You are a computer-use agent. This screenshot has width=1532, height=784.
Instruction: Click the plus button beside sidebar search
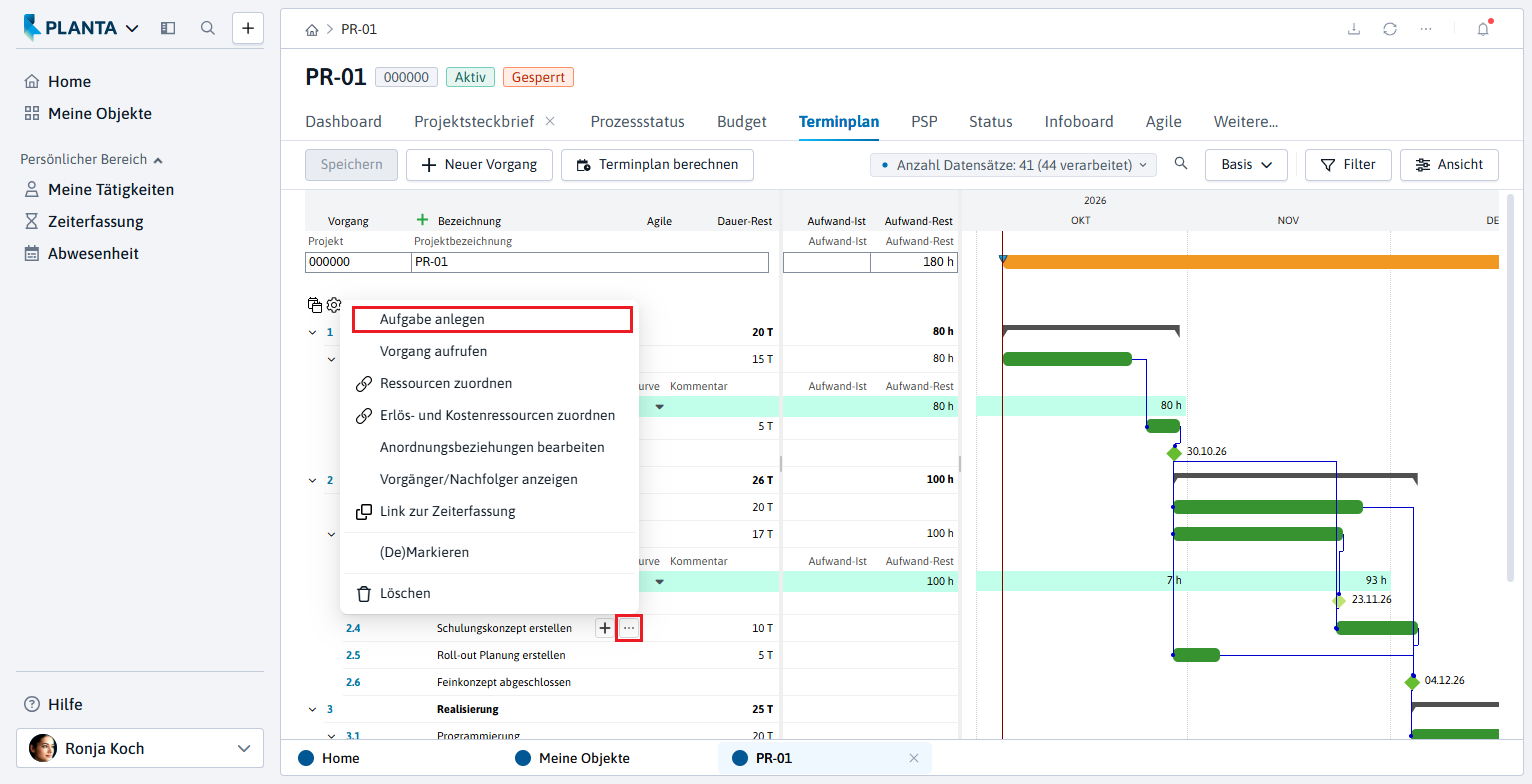tap(248, 28)
